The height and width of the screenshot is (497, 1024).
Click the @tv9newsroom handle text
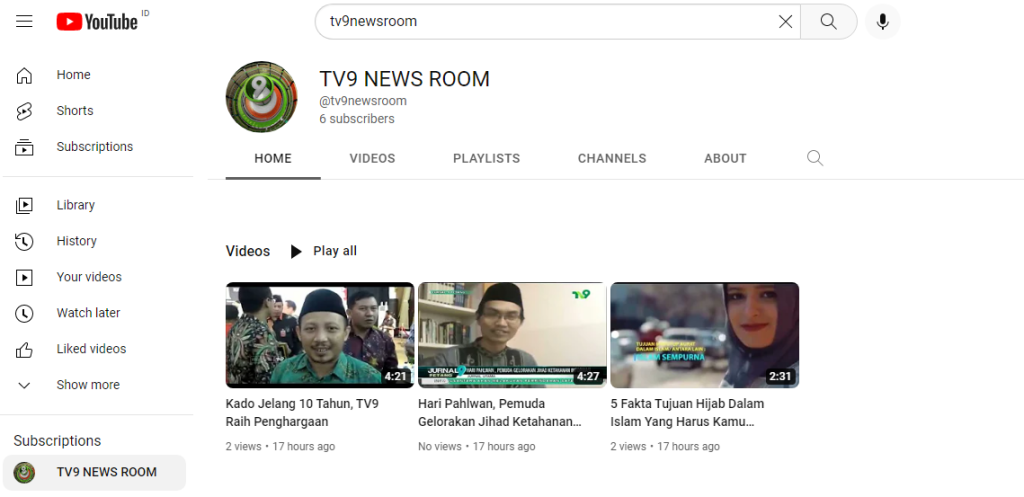click(362, 101)
